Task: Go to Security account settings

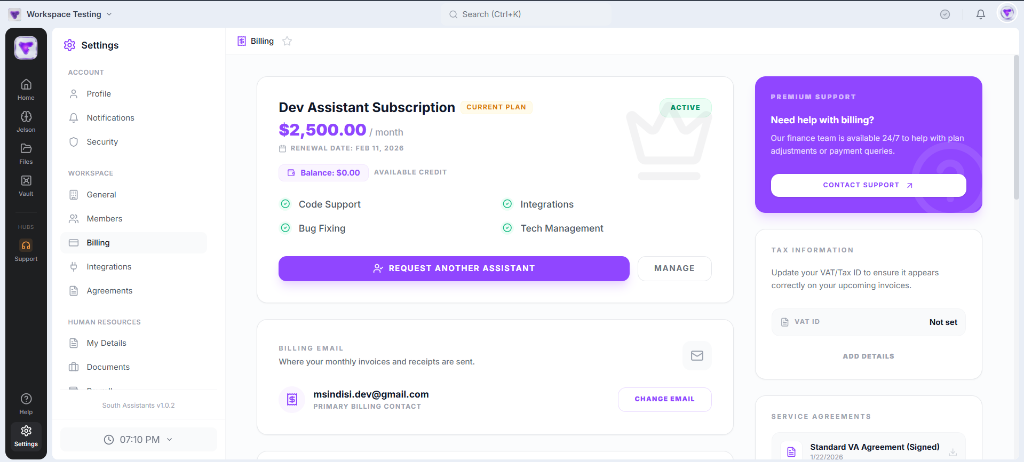Action: pos(102,142)
